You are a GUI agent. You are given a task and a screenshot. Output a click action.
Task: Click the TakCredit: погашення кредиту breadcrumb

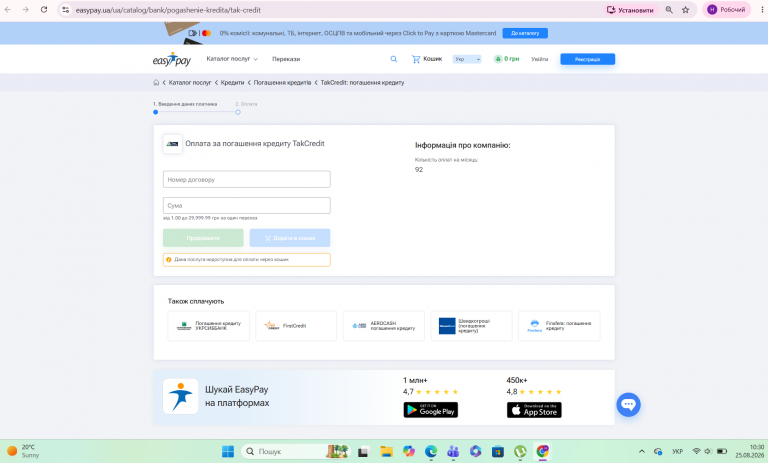tap(362, 82)
